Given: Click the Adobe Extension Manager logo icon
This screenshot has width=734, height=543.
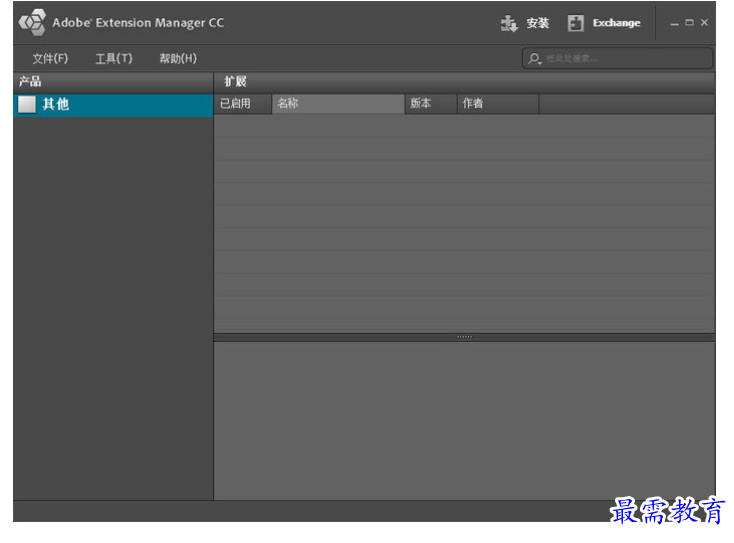Looking at the screenshot, I should tap(32, 22).
